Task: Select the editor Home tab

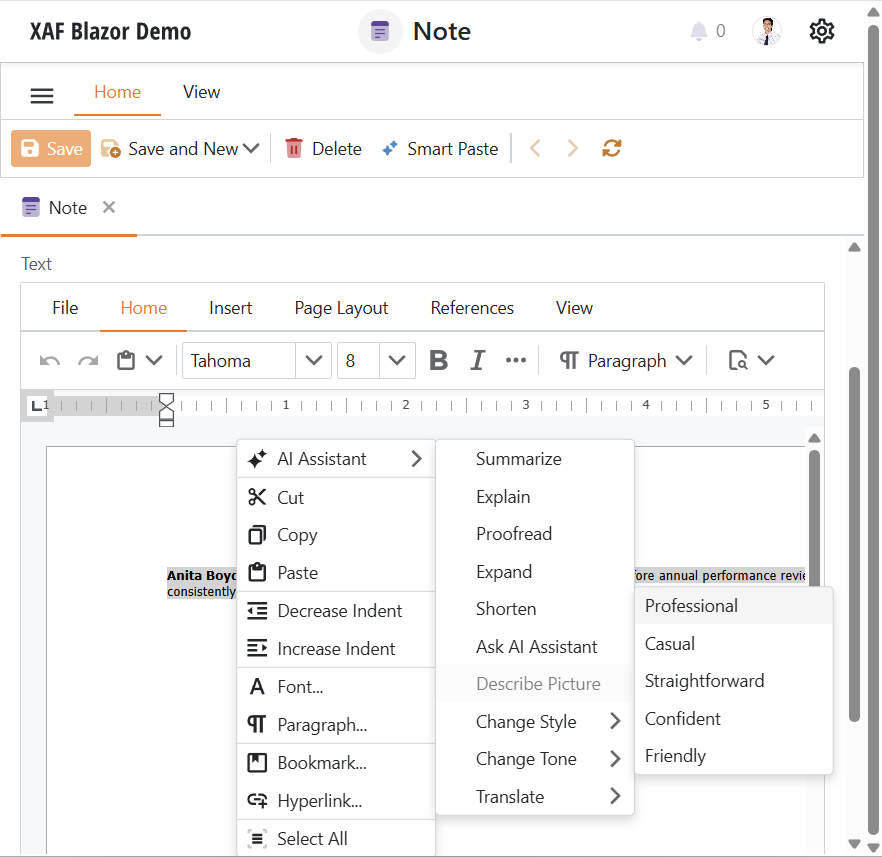Action: 144,308
